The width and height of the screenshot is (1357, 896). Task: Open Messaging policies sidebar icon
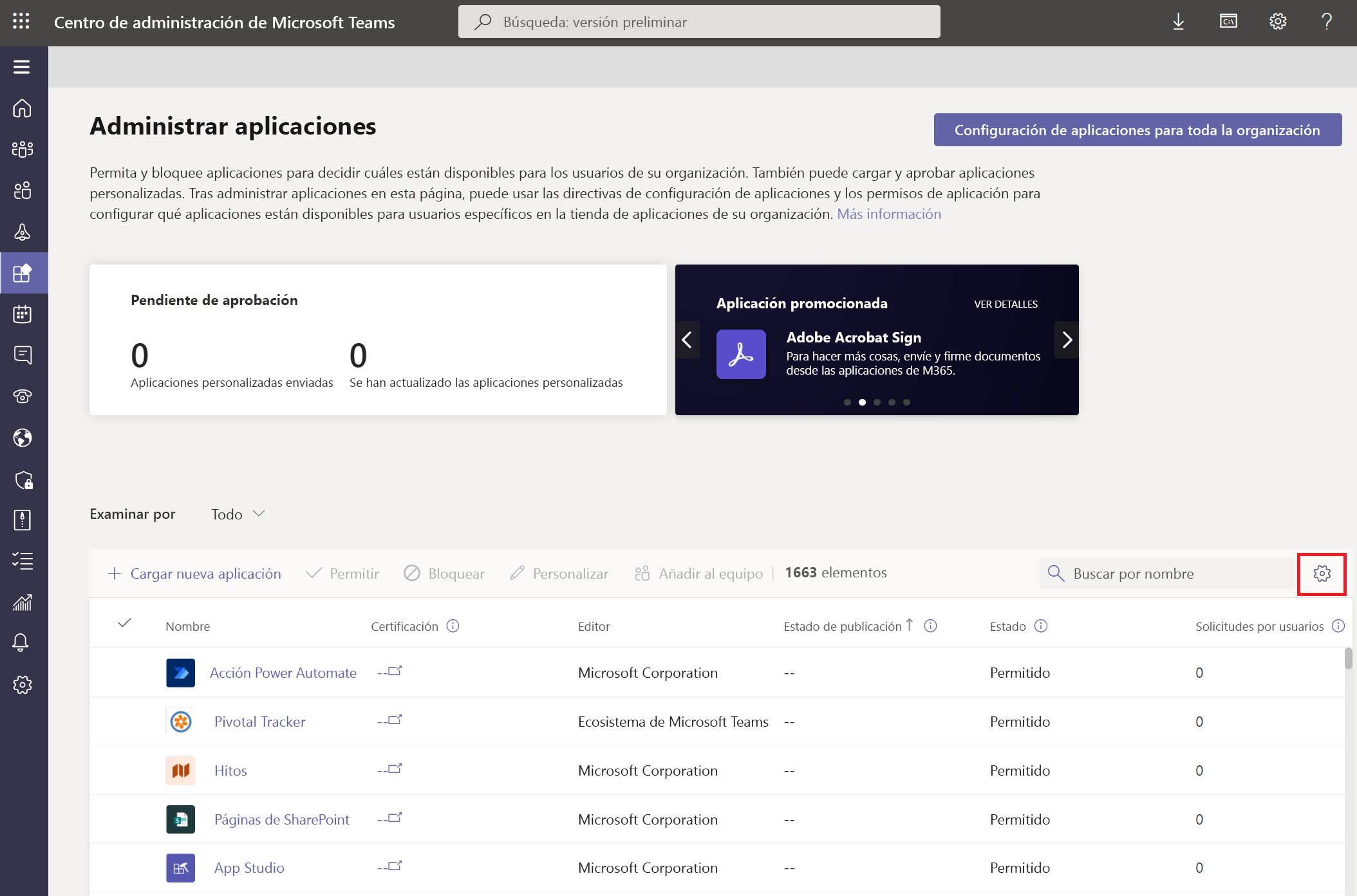coord(23,355)
